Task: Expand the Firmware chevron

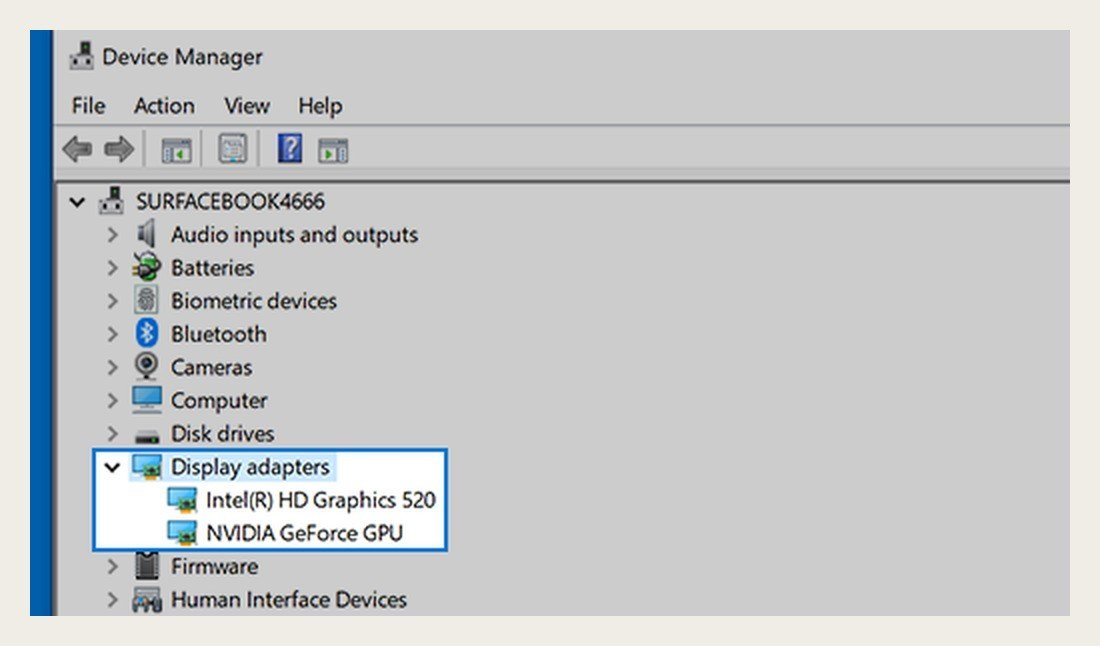Action: (112, 566)
